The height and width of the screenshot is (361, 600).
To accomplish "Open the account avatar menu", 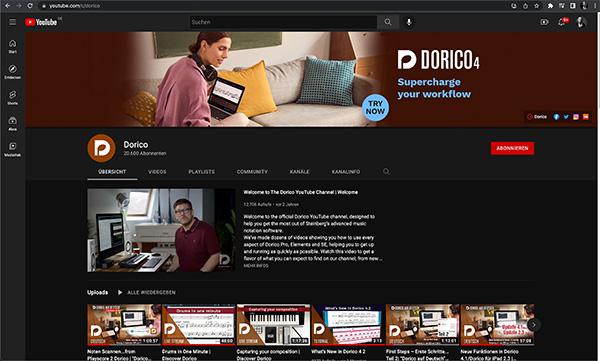I will pyautogui.click(x=581, y=22).
